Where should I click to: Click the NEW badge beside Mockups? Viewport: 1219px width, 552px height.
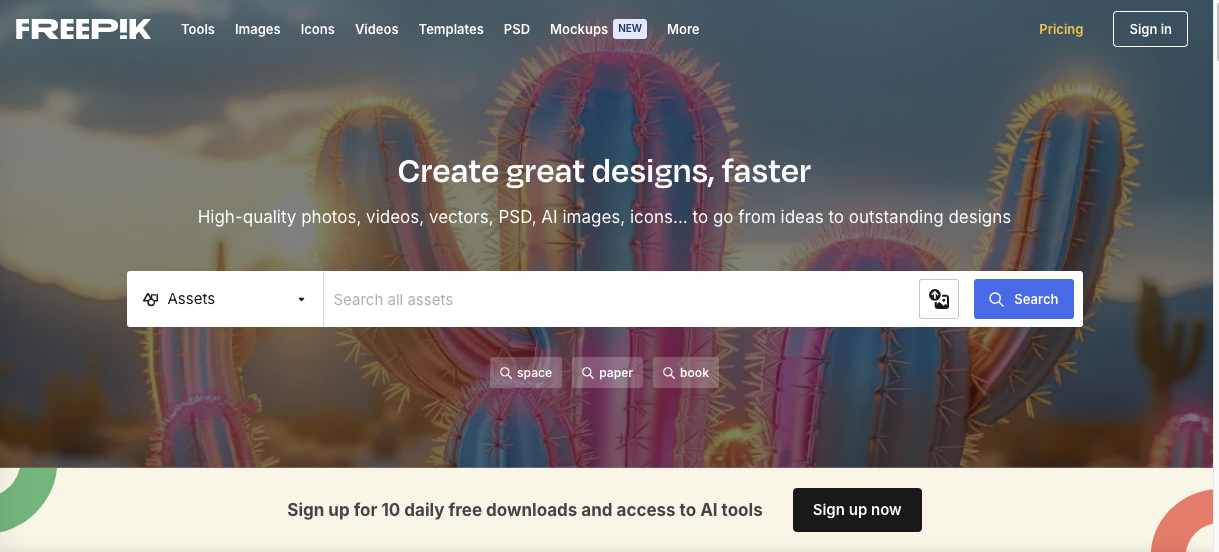(x=630, y=29)
